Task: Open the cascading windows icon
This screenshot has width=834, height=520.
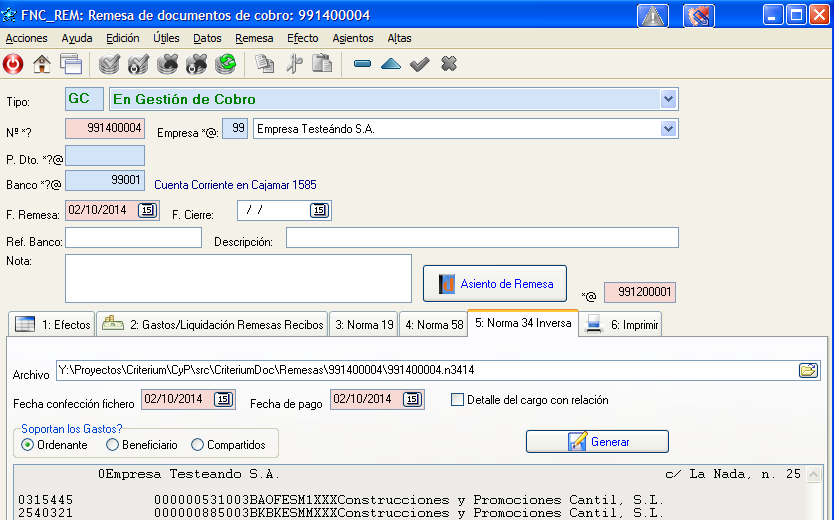Action: [71, 64]
